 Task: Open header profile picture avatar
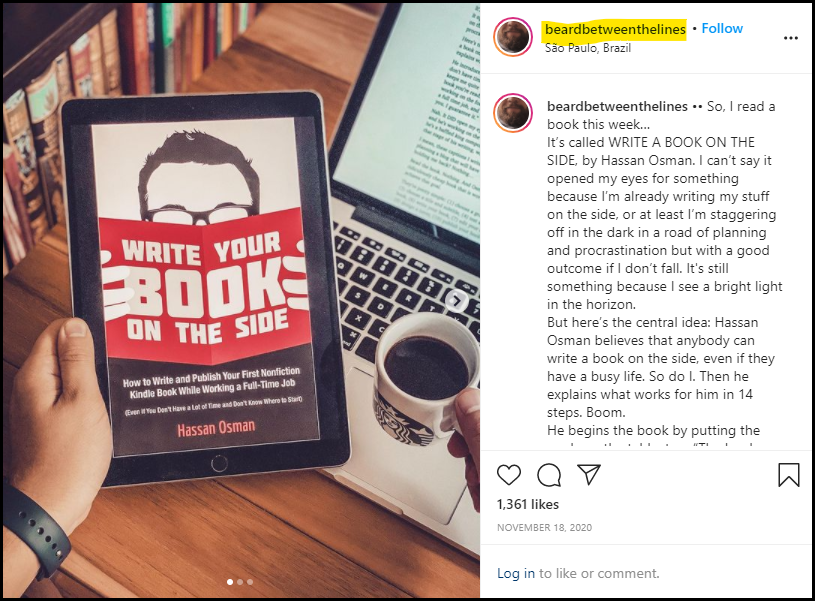click(x=513, y=37)
